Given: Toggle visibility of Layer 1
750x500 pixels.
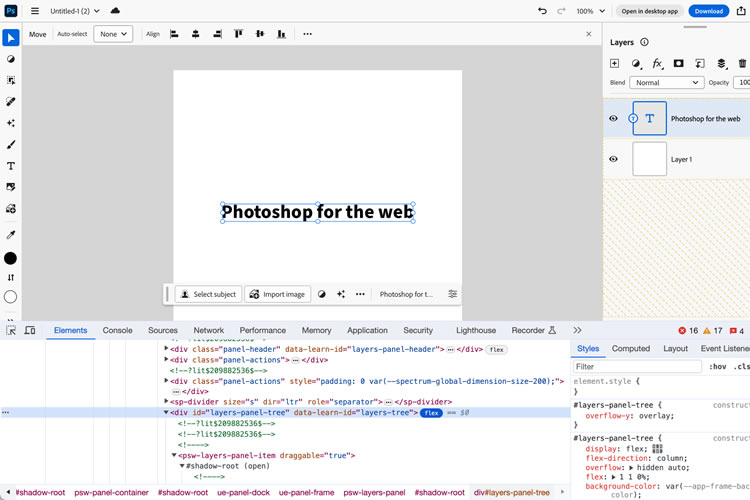Looking at the screenshot, I should [614, 159].
